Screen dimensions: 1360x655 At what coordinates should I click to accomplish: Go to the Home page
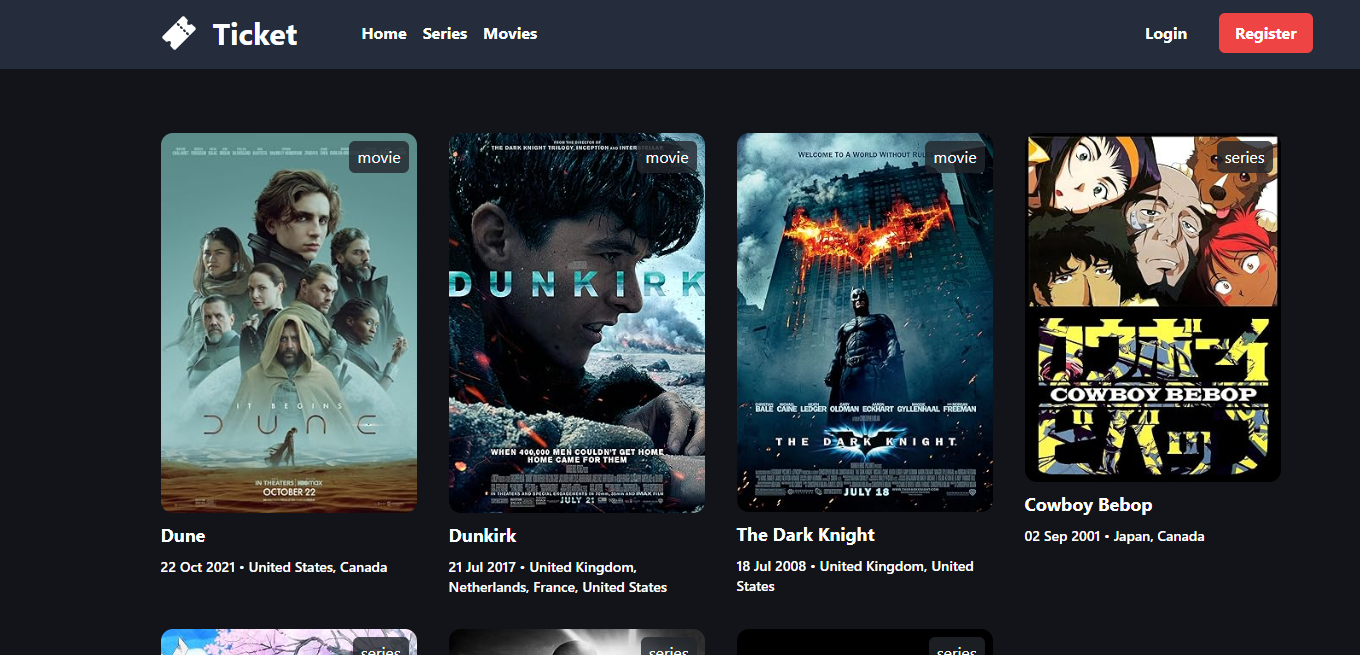384,34
